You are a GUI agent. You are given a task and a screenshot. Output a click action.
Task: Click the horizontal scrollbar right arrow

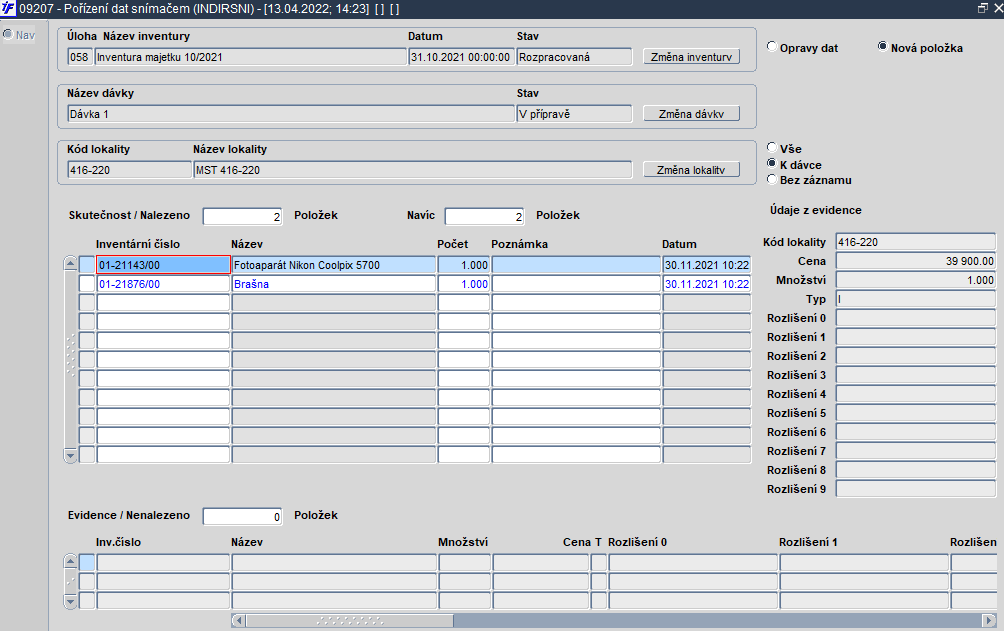[989, 620]
